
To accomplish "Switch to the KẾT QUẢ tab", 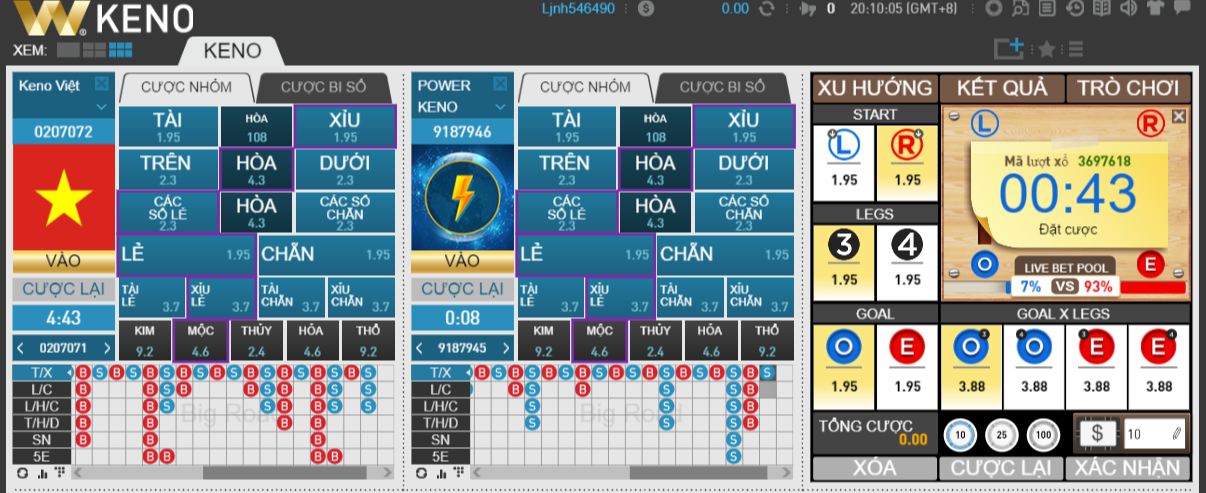I will pyautogui.click(x=1002, y=88).
